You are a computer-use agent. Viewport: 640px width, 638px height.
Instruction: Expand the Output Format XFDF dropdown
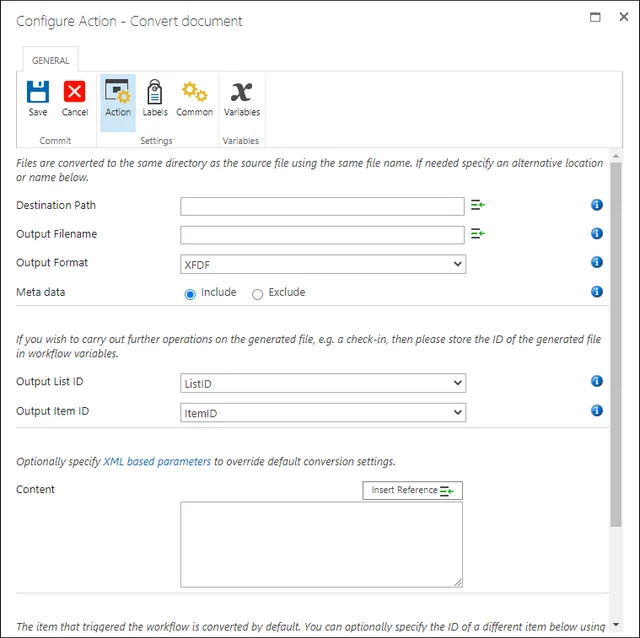point(323,264)
